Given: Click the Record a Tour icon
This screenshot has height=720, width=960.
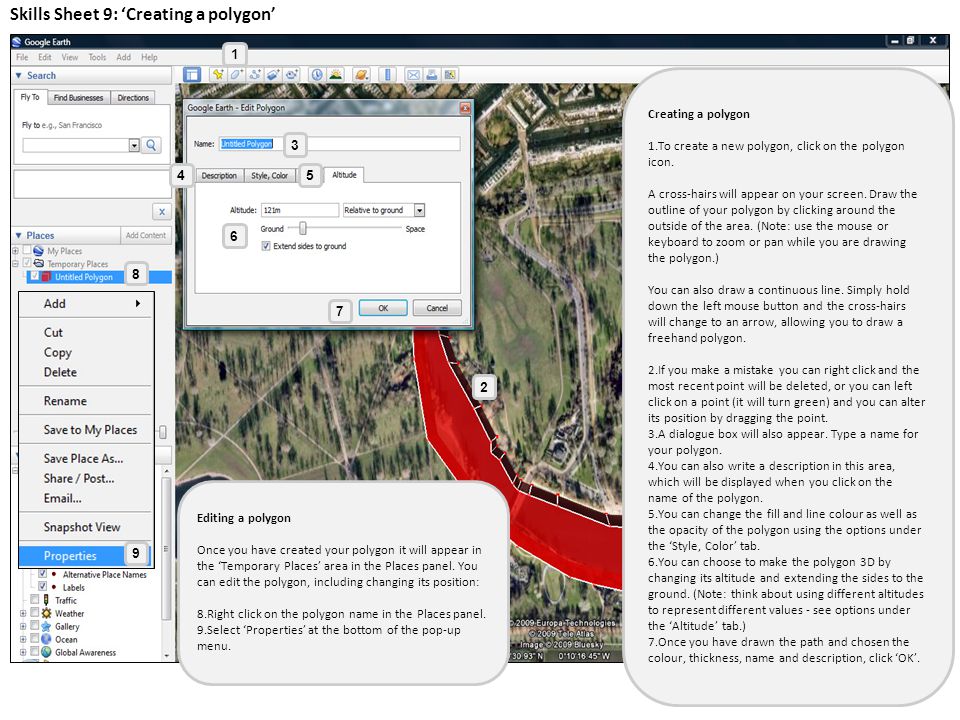Looking at the screenshot, I should (292, 75).
